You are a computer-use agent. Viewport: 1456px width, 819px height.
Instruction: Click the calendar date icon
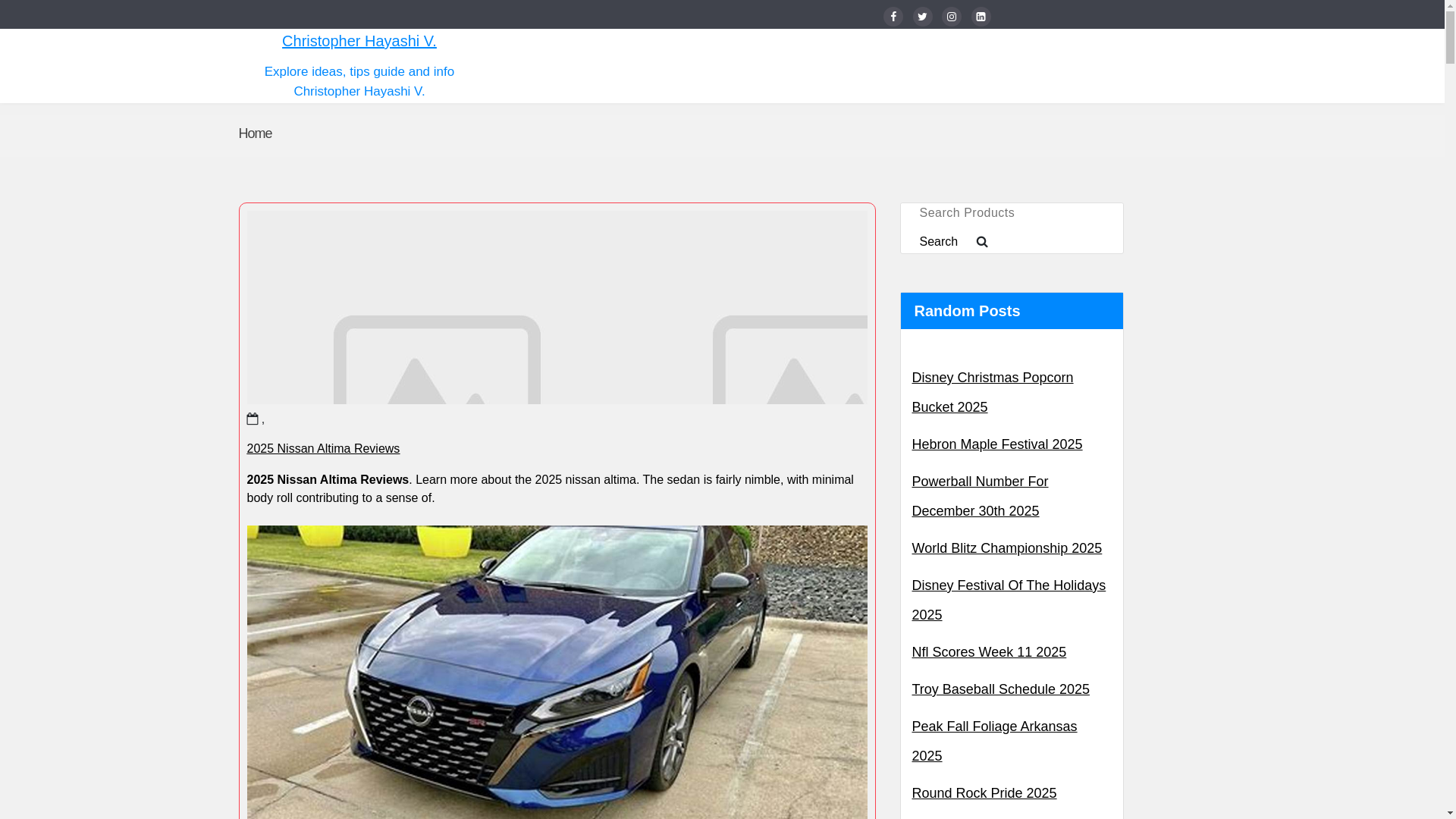point(253,419)
